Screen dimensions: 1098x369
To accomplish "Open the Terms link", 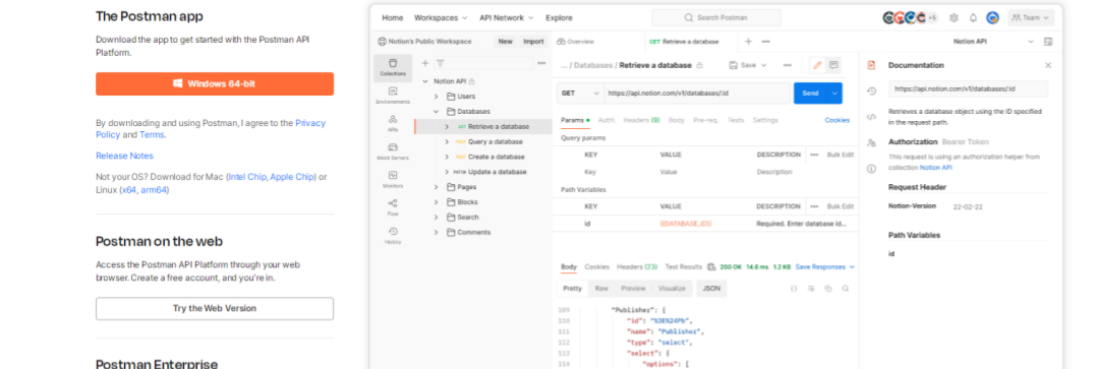I will coord(152,134).
